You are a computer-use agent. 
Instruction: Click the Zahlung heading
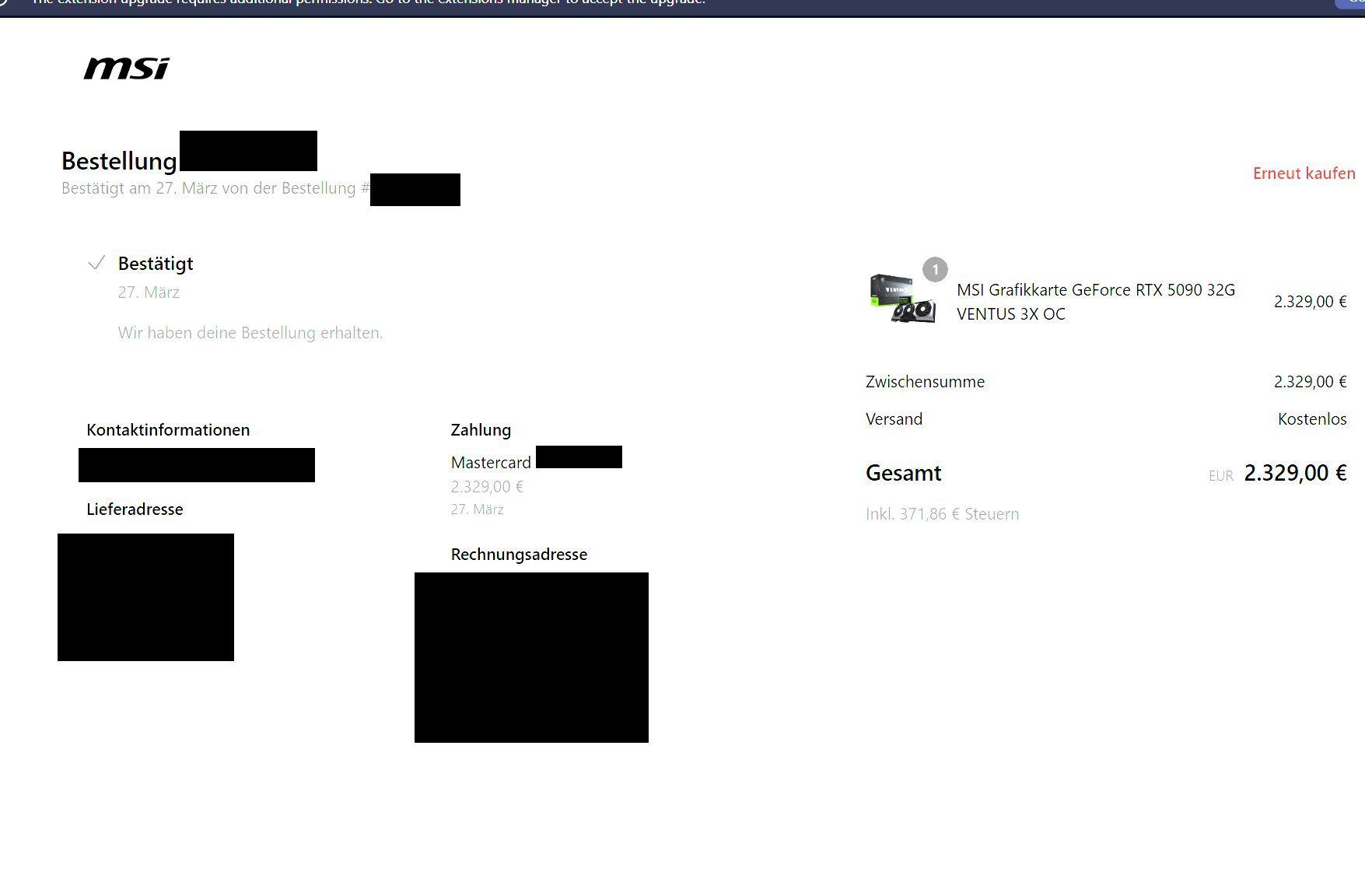[x=481, y=430]
